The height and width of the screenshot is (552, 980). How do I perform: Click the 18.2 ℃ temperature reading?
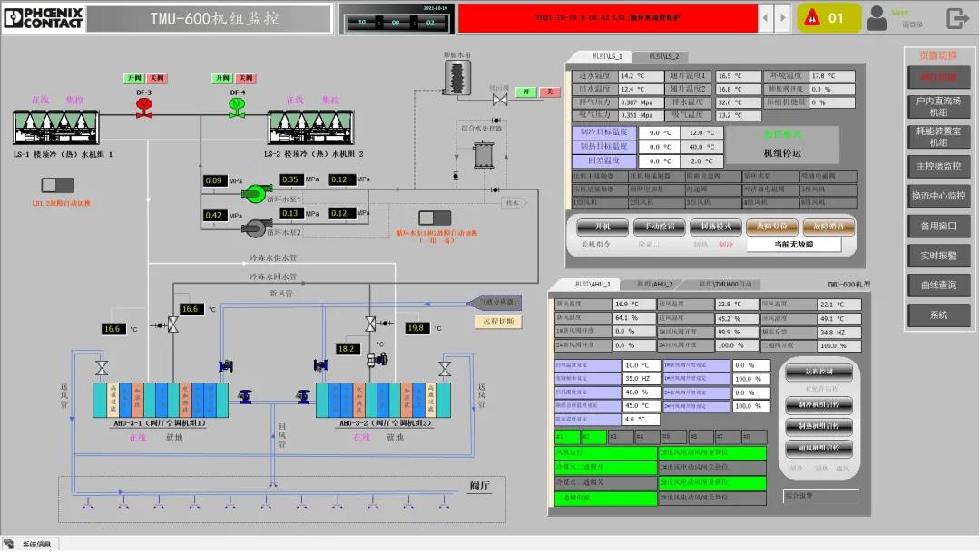click(347, 349)
